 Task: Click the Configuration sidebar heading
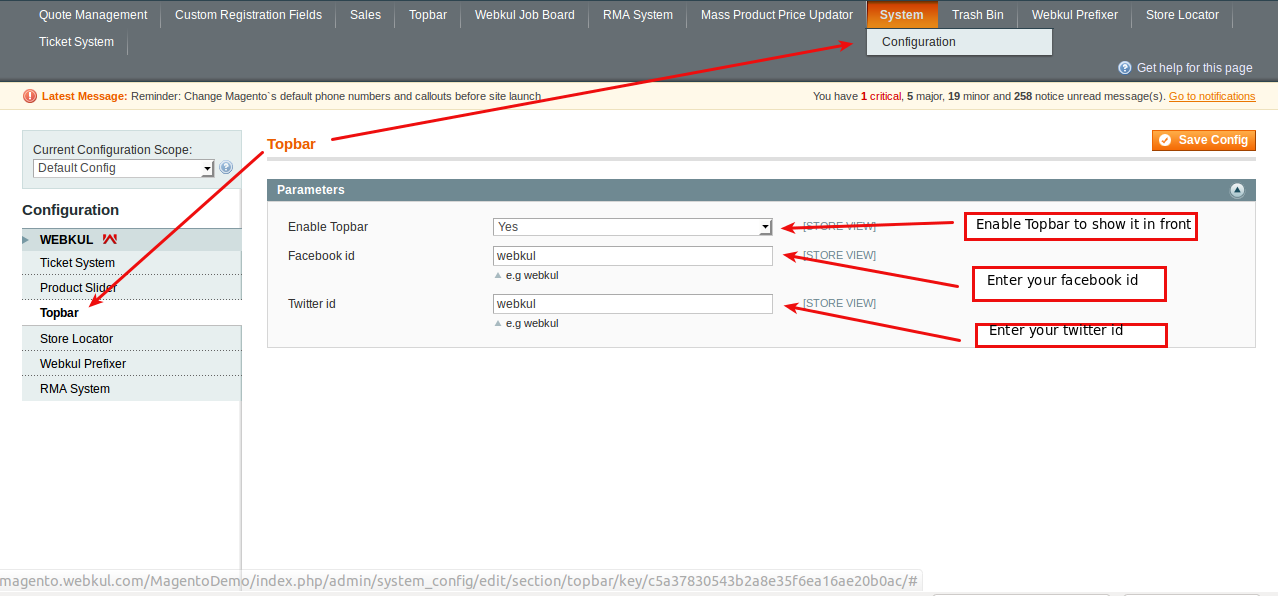coord(71,210)
